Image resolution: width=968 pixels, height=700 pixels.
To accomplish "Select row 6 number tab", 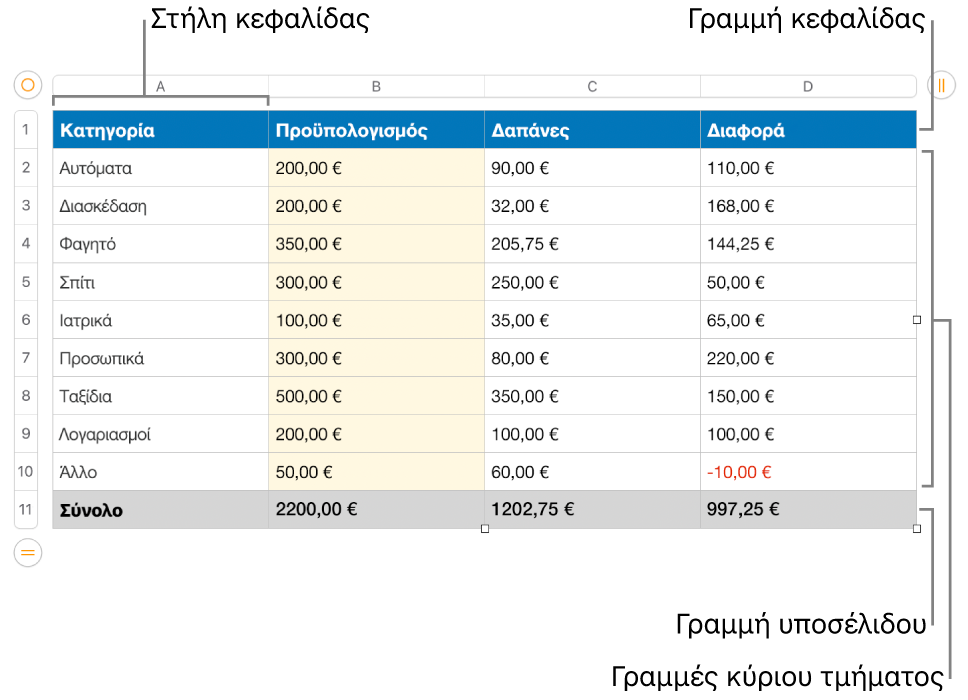I will point(26,320).
